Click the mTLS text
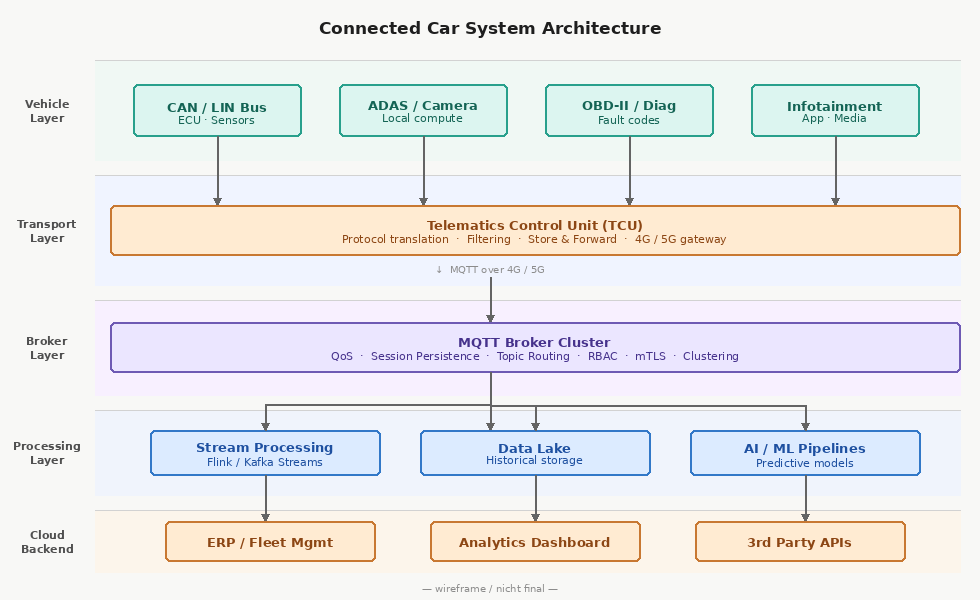The width and height of the screenshot is (980, 600). 651,356
